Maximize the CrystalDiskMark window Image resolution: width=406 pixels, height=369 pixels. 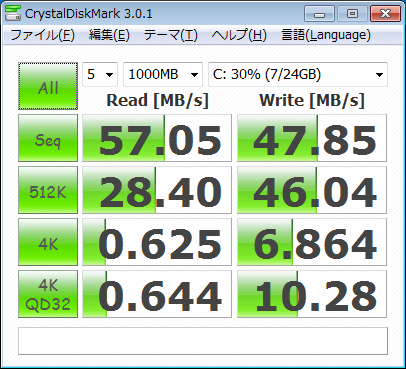352,14
